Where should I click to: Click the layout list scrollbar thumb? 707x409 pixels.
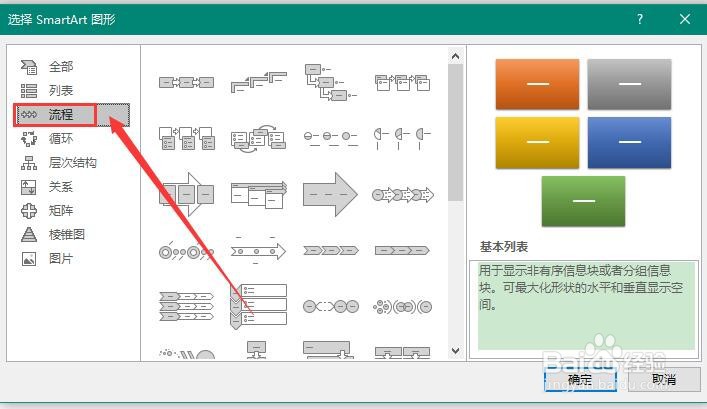click(x=455, y=133)
